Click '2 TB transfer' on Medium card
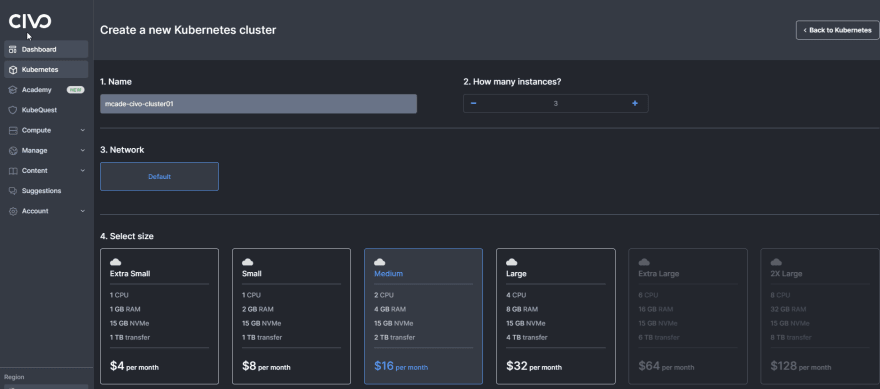880x389 pixels. point(395,337)
